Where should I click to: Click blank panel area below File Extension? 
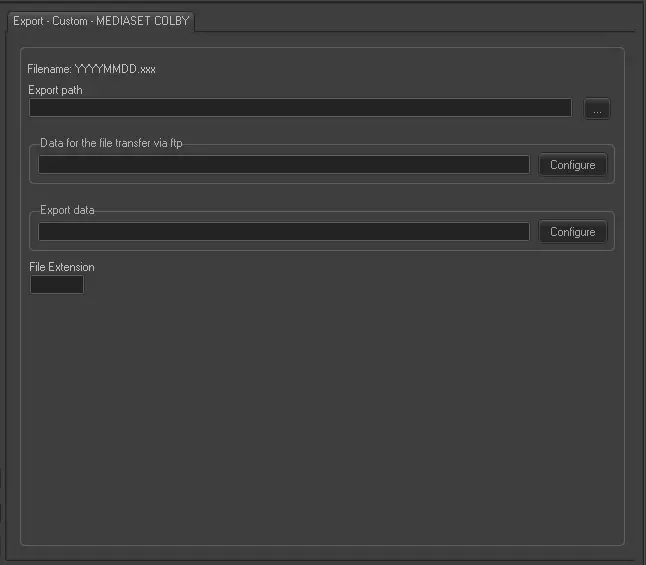(320, 420)
